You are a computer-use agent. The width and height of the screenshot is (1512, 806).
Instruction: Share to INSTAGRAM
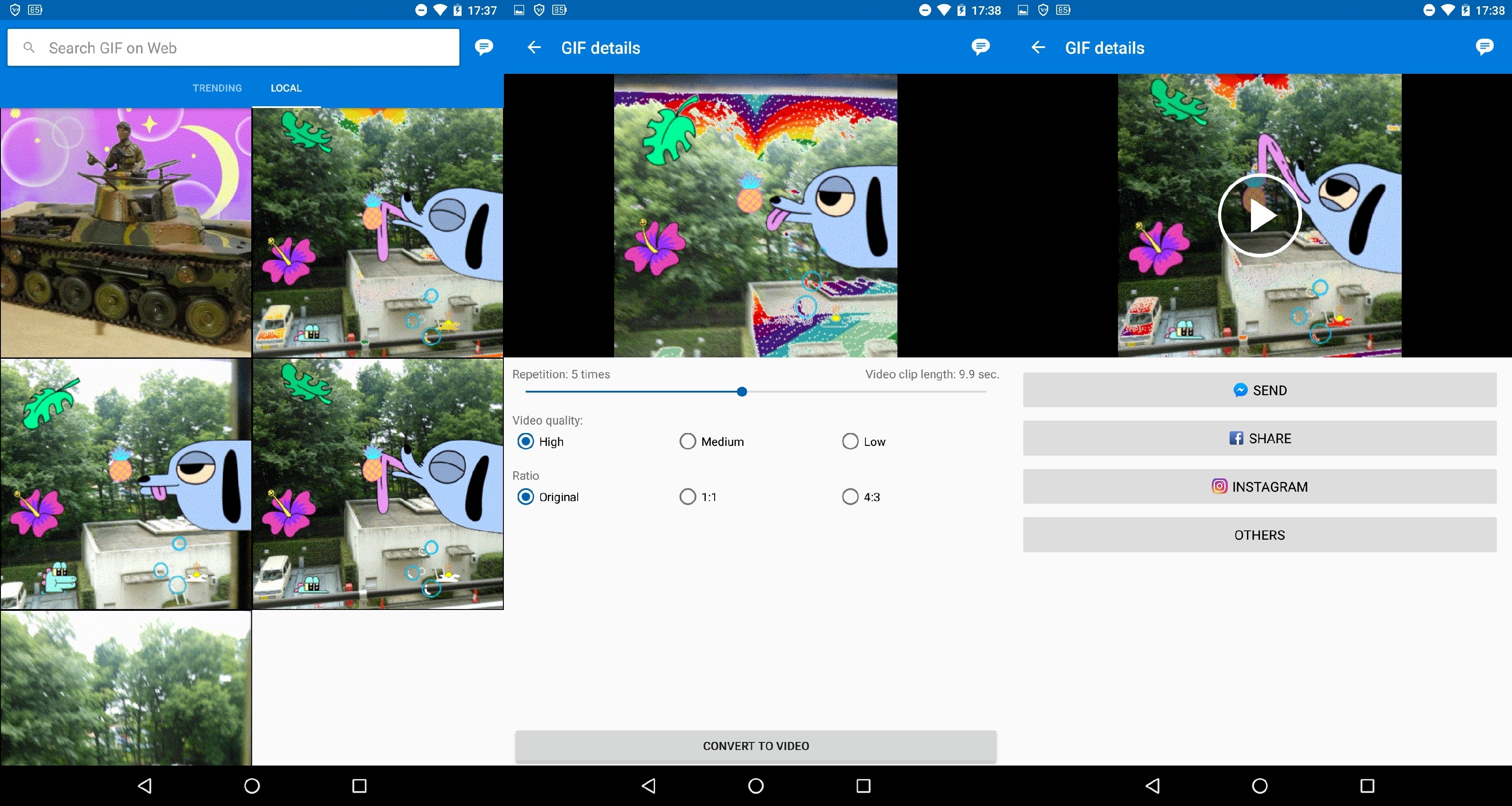pos(1259,486)
